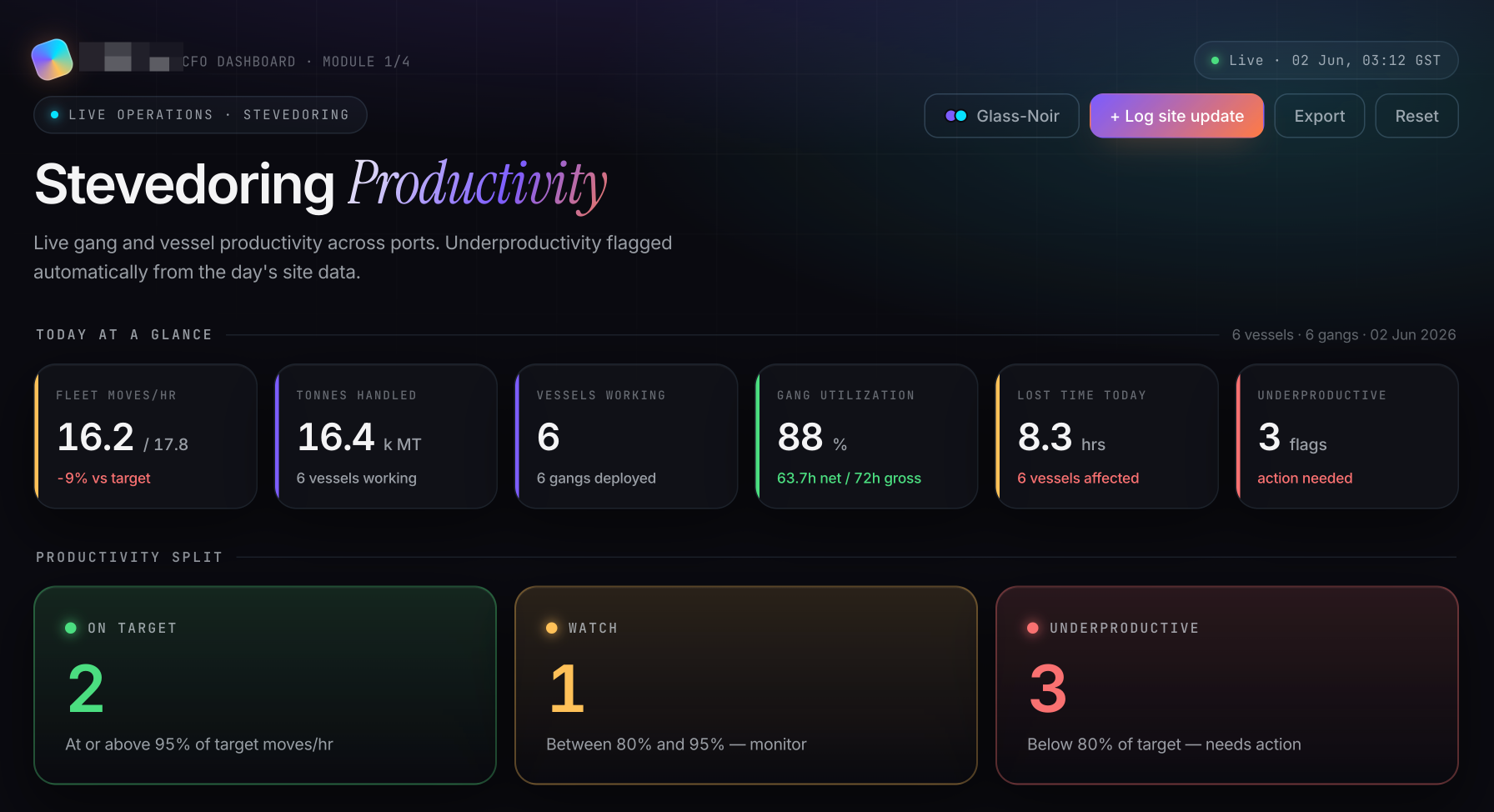Click the Stevedoring Productivity heading
The width and height of the screenshot is (1494, 812).
pyautogui.click(x=321, y=185)
